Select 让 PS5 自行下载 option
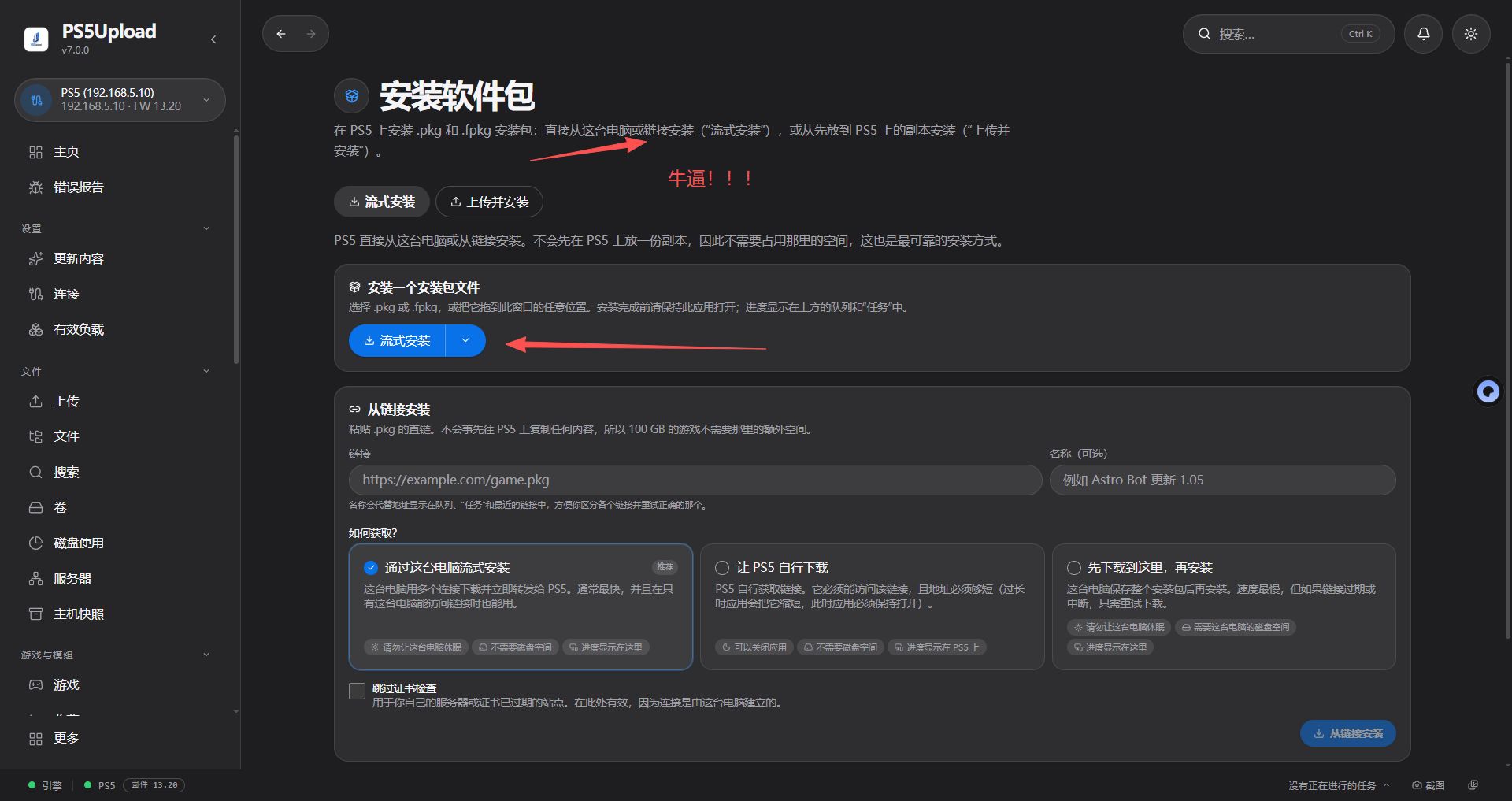The height and width of the screenshot is (801, 1512). click(x=872, y=606)
